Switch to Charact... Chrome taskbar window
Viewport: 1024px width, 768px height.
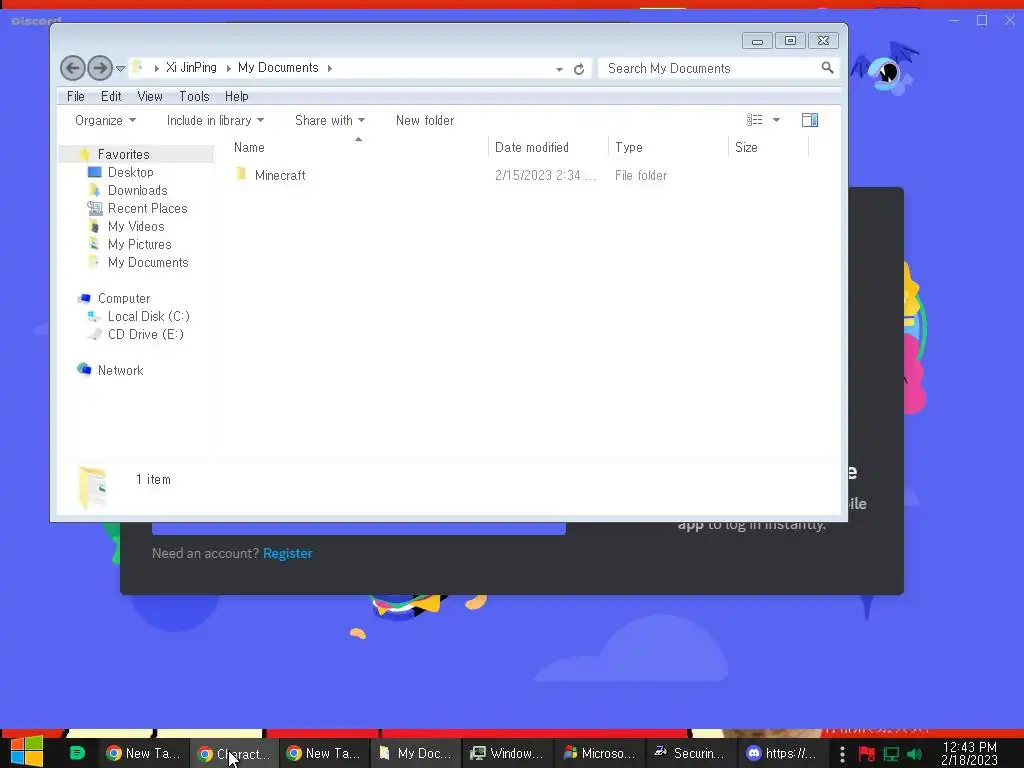(233, 754)
